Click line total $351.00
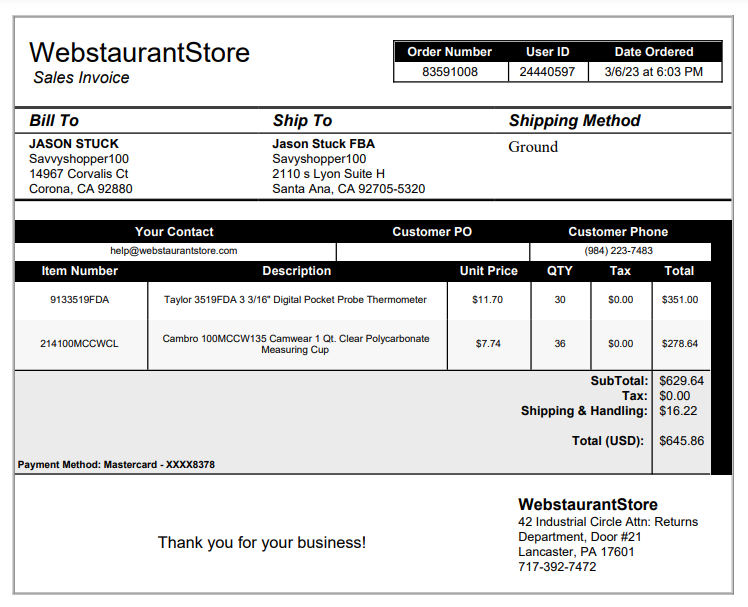Image resolution: width=748 pixels, height=607 pixels. pos(680,300)
